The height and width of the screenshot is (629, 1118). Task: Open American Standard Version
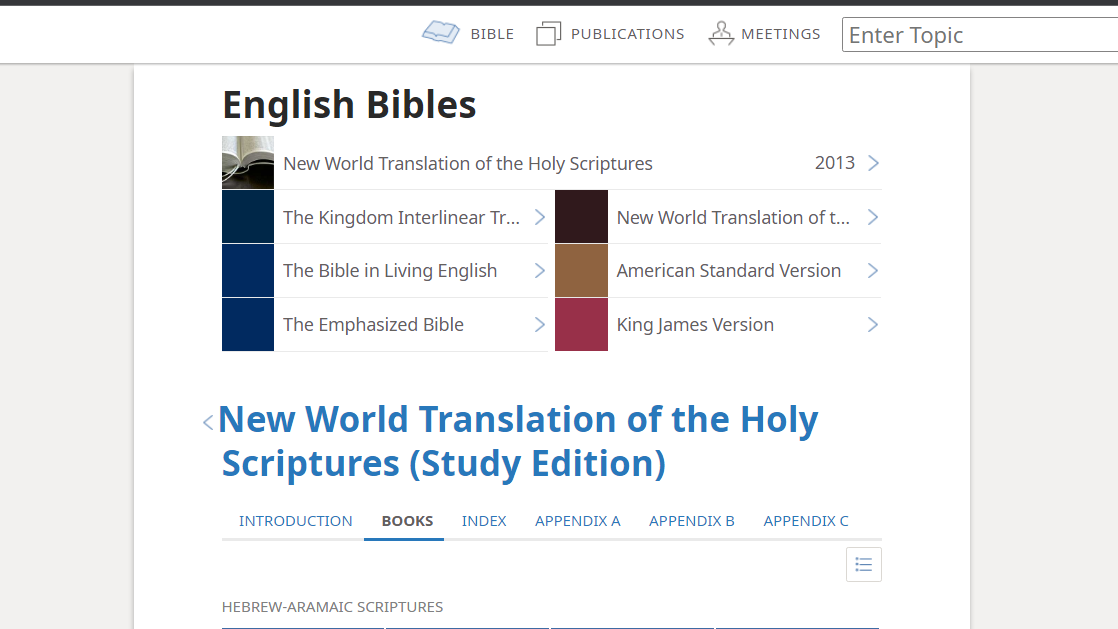(x=729, y=271)
